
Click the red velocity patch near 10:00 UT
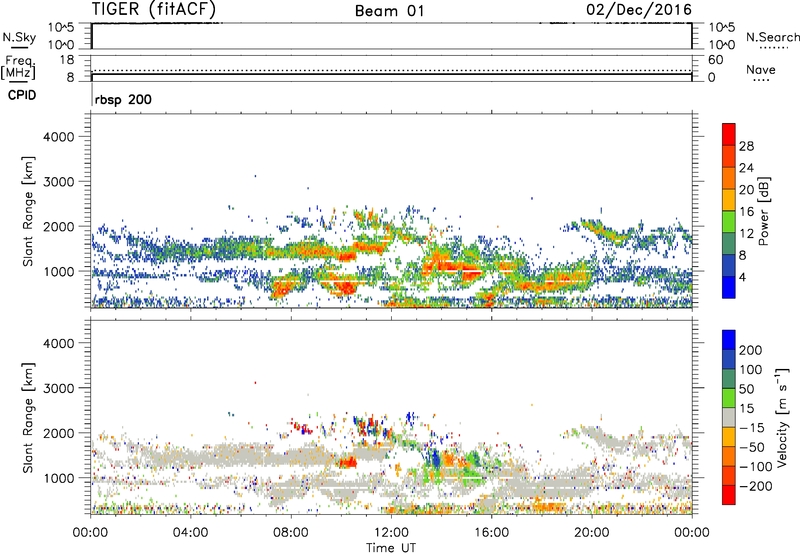coord(348,463)
